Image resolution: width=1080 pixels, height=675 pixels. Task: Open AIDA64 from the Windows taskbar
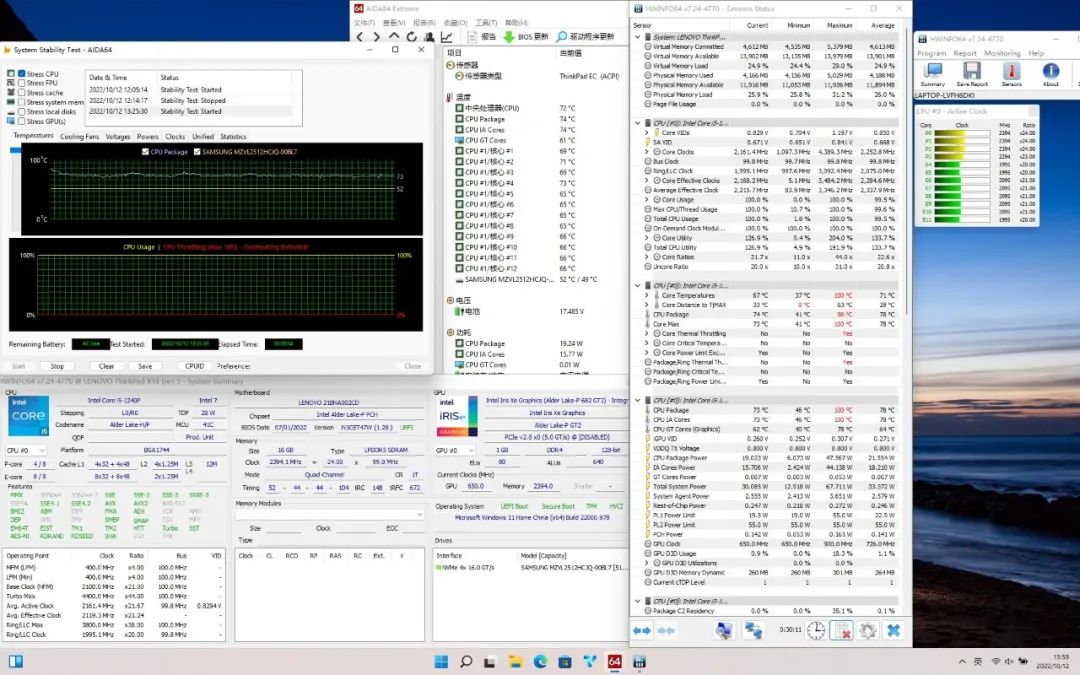pyautogui.click(x=615, y=662)
